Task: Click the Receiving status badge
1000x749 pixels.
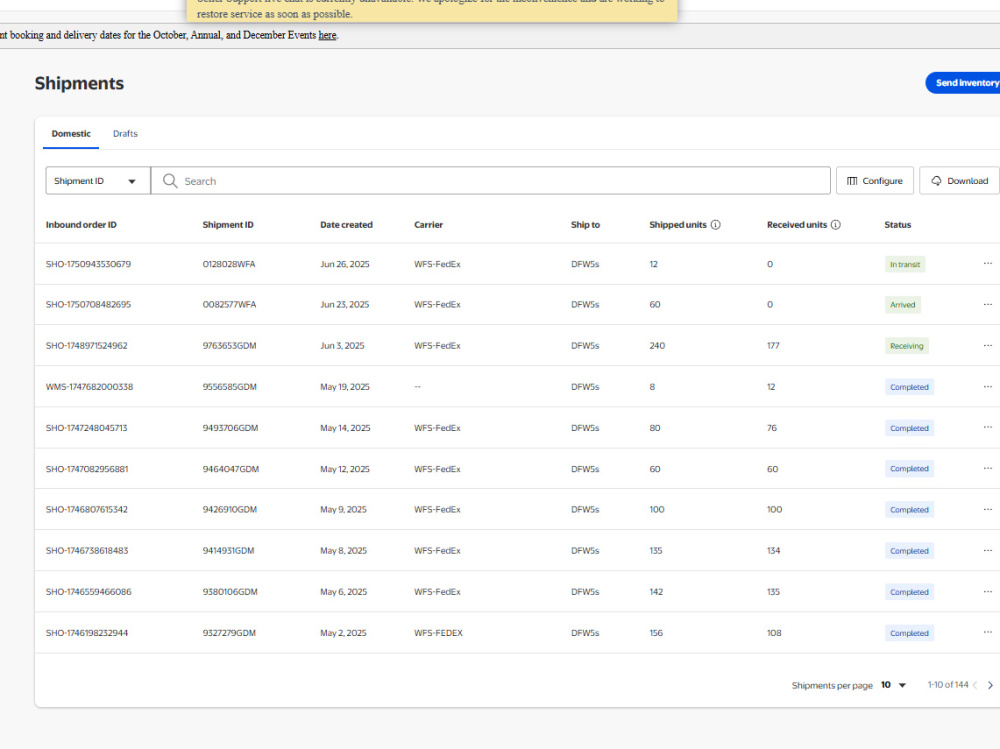Action: pos(906,346)
